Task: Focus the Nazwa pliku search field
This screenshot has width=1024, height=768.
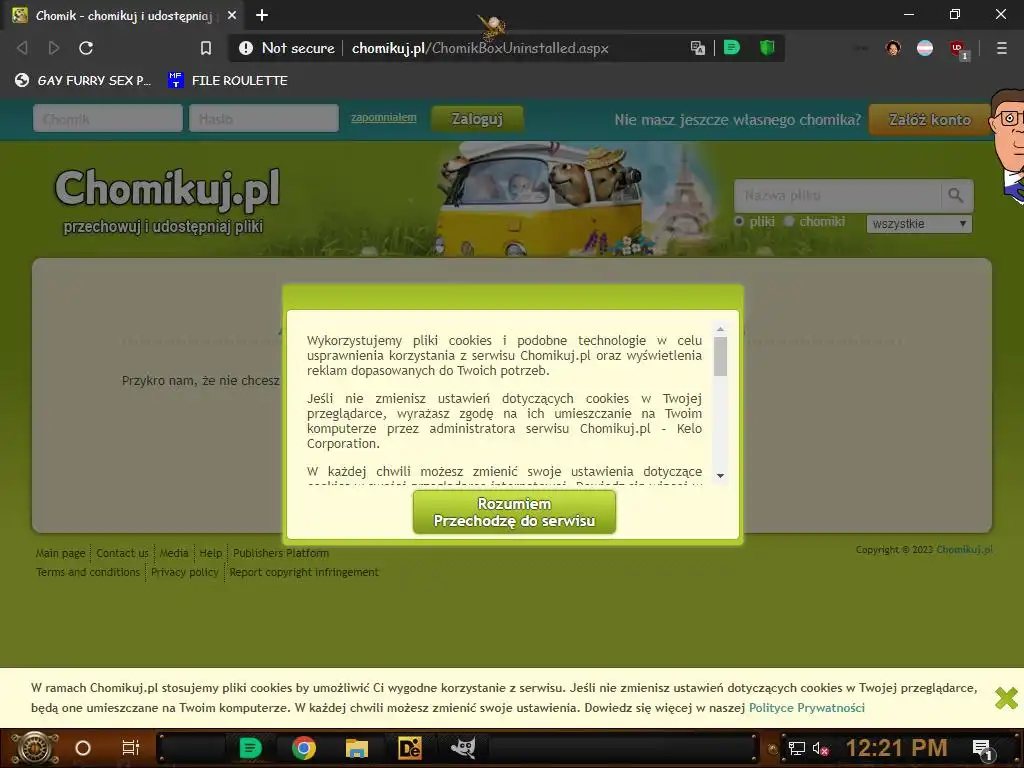Action: point(837,195)
